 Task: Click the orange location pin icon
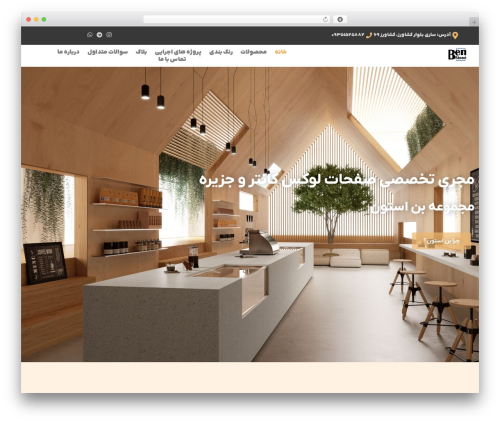(x=455, y=35)
